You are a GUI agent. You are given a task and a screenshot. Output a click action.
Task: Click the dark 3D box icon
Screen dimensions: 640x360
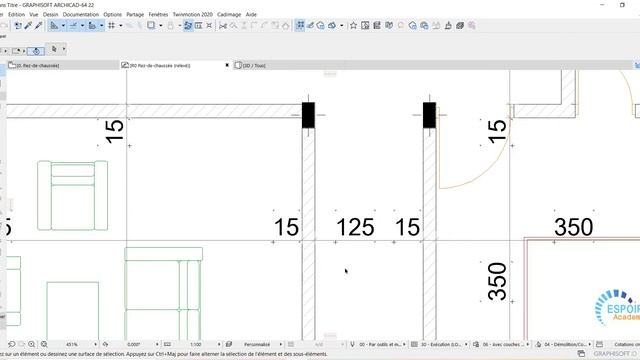(460, 25)
